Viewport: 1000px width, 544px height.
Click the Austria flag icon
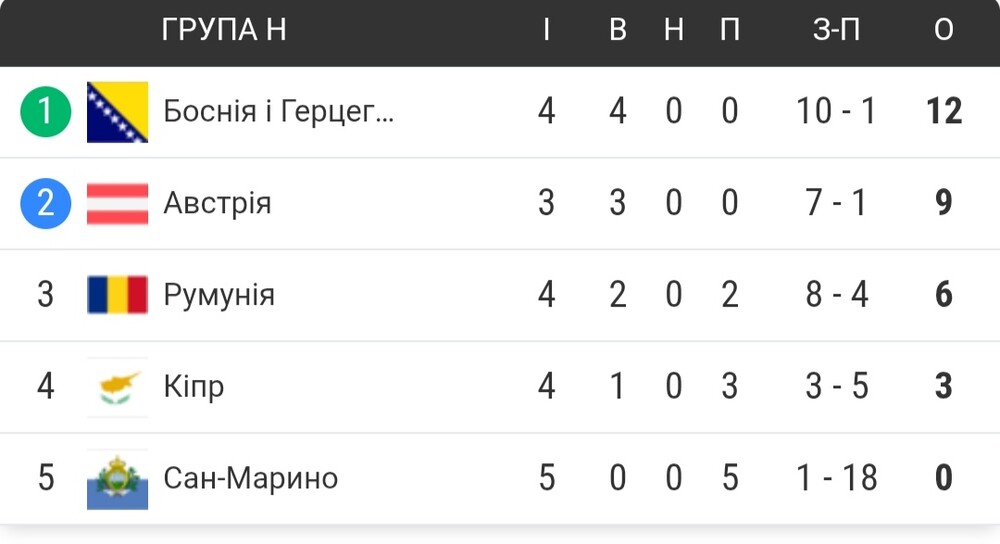[117, 203]
